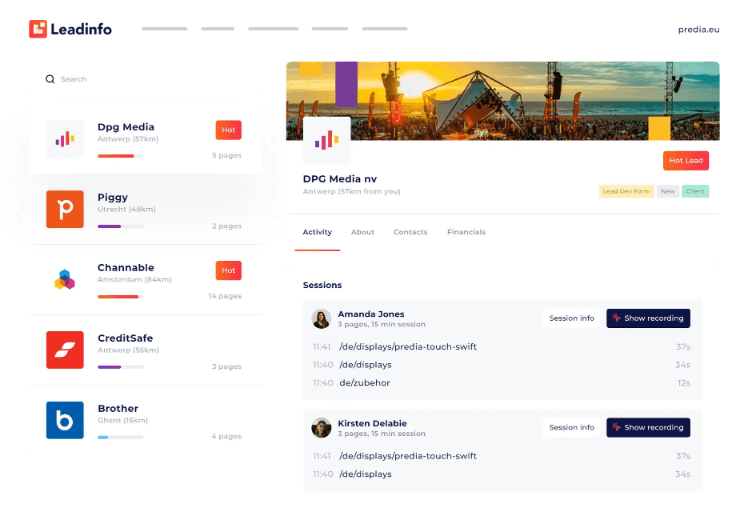Open the Contacts tab

click(x=410, y=232)
